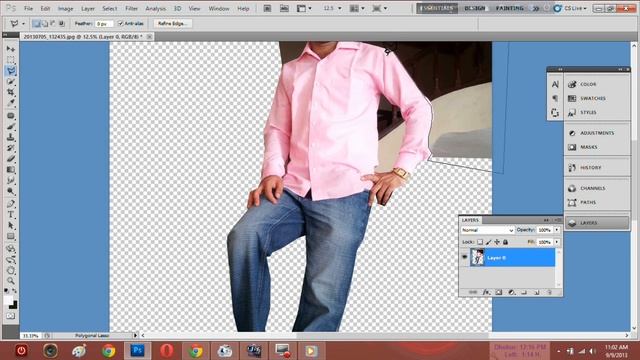Toggle lock position
This screenshot has height=360, width=640.
tap(497, 242)
